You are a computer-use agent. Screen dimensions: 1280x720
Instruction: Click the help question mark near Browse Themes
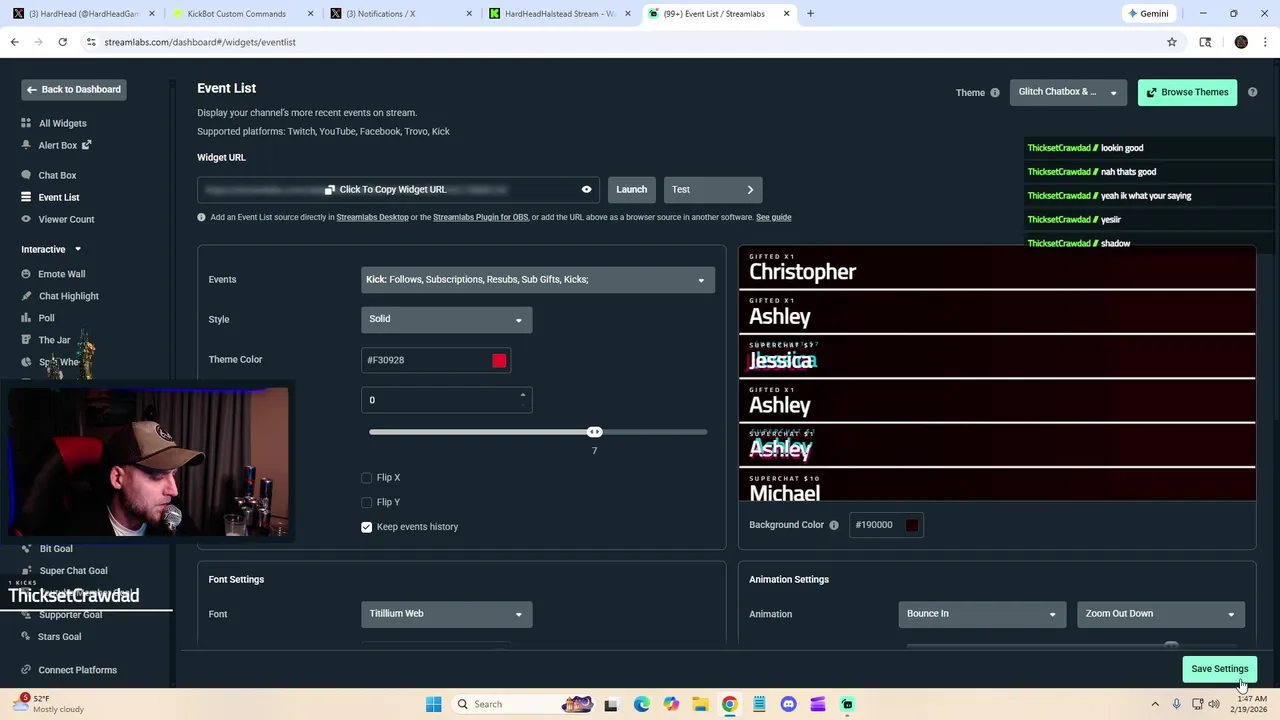[1252, 92]
